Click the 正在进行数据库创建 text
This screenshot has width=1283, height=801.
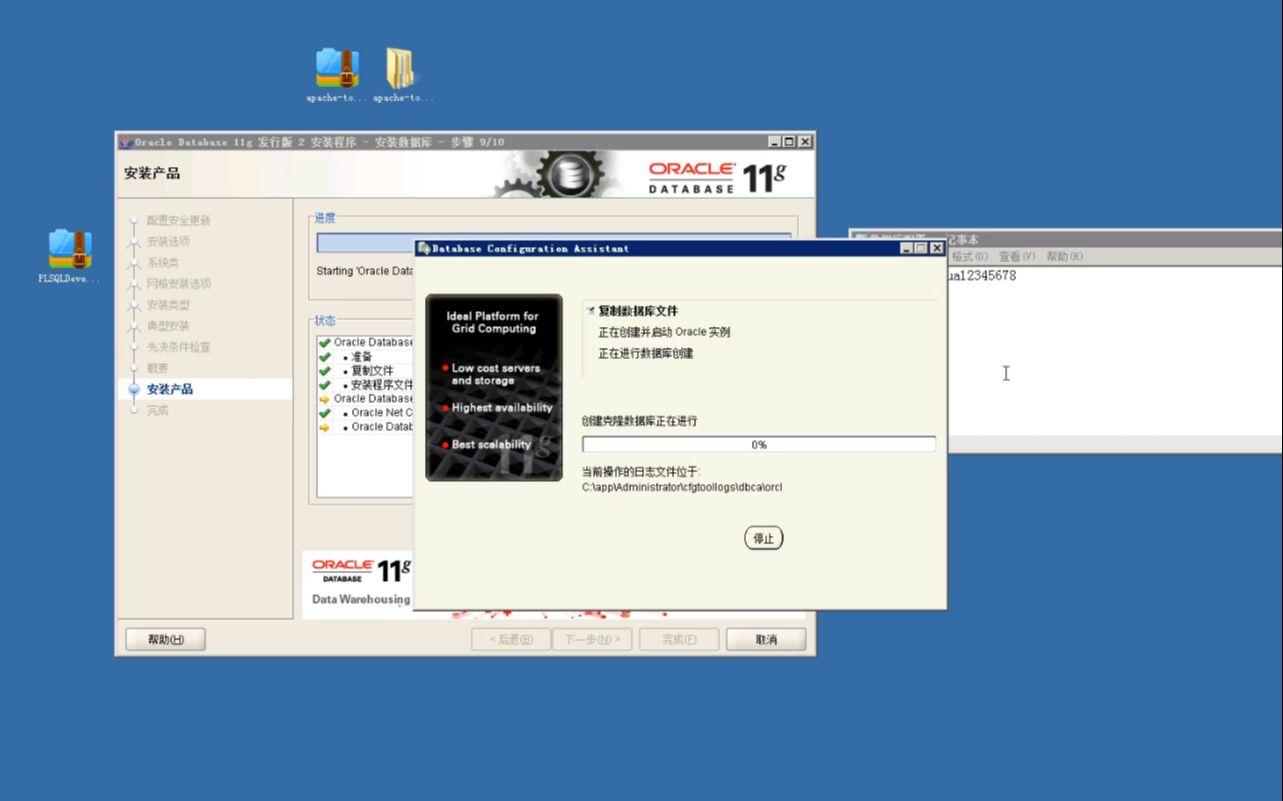(x=645, y=353)
